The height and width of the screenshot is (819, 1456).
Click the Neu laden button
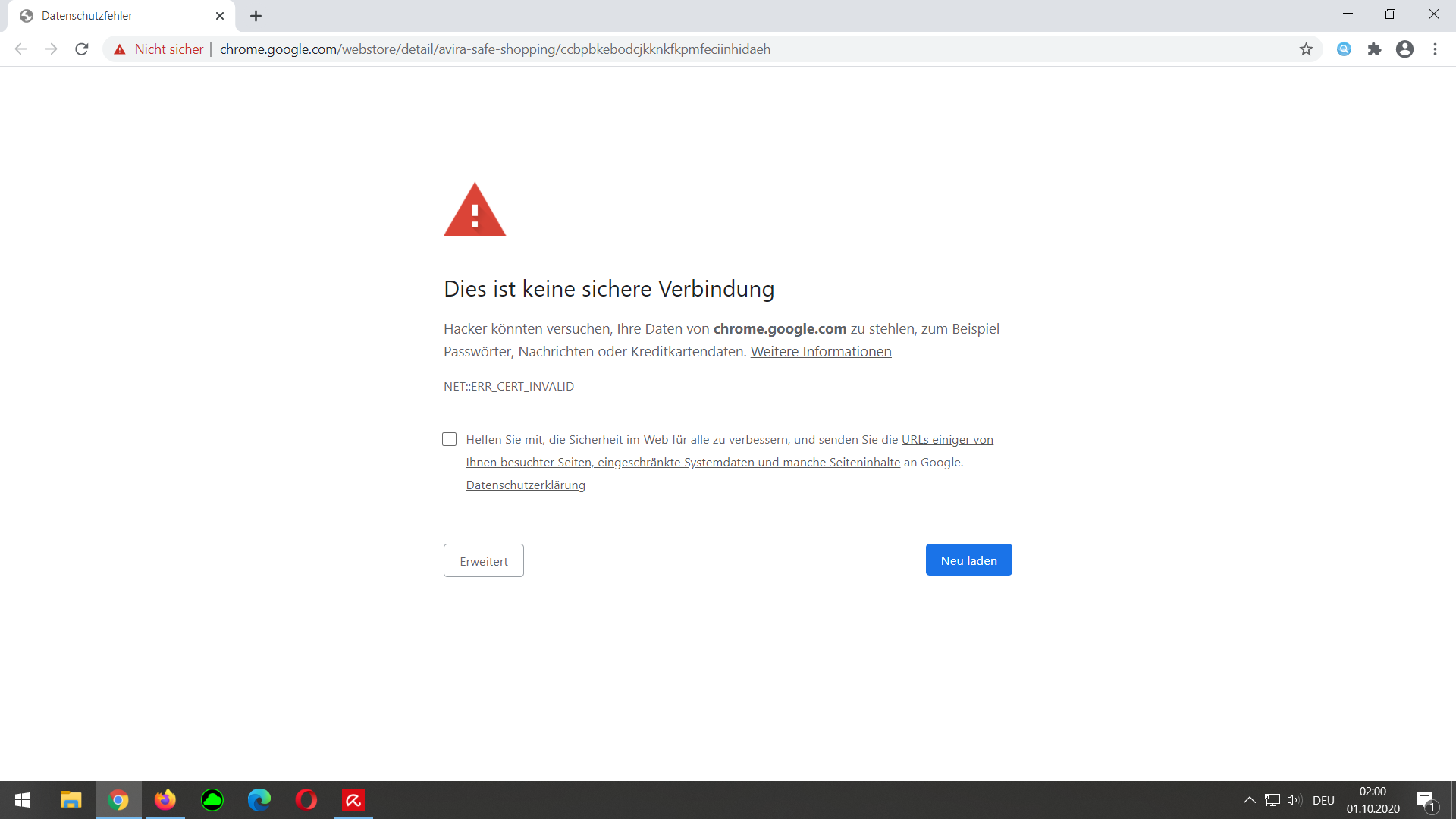968,560
